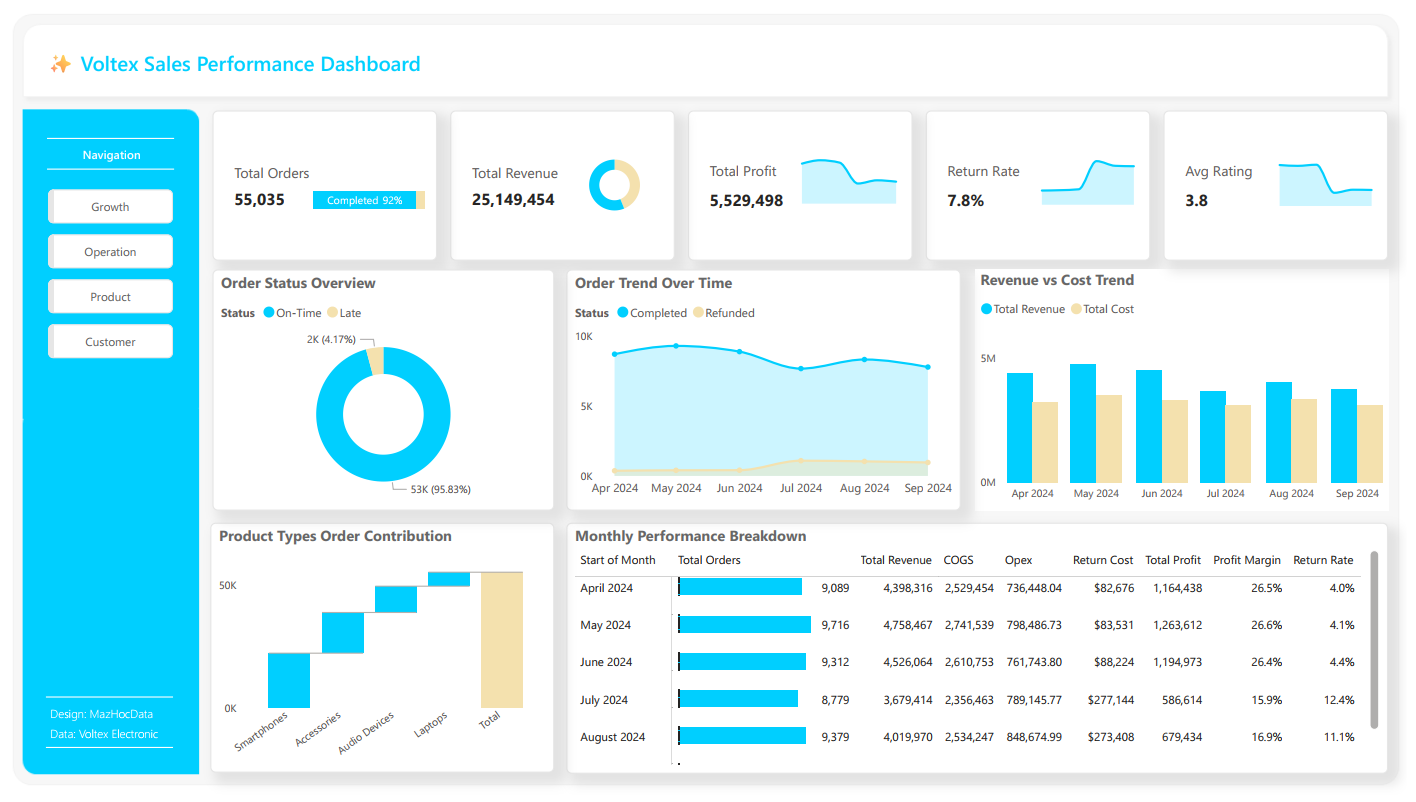Click the Design: MazHocData credit text

coord(101,714)
